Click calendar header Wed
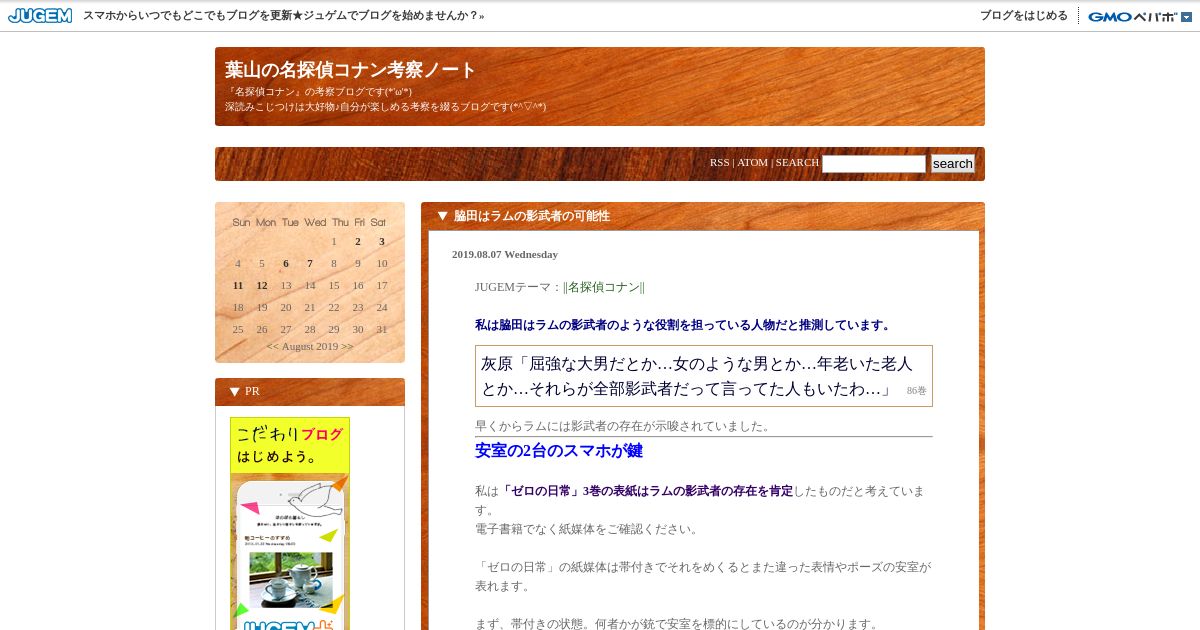This screenshot has height=630, width=1200. click(315, 222)
